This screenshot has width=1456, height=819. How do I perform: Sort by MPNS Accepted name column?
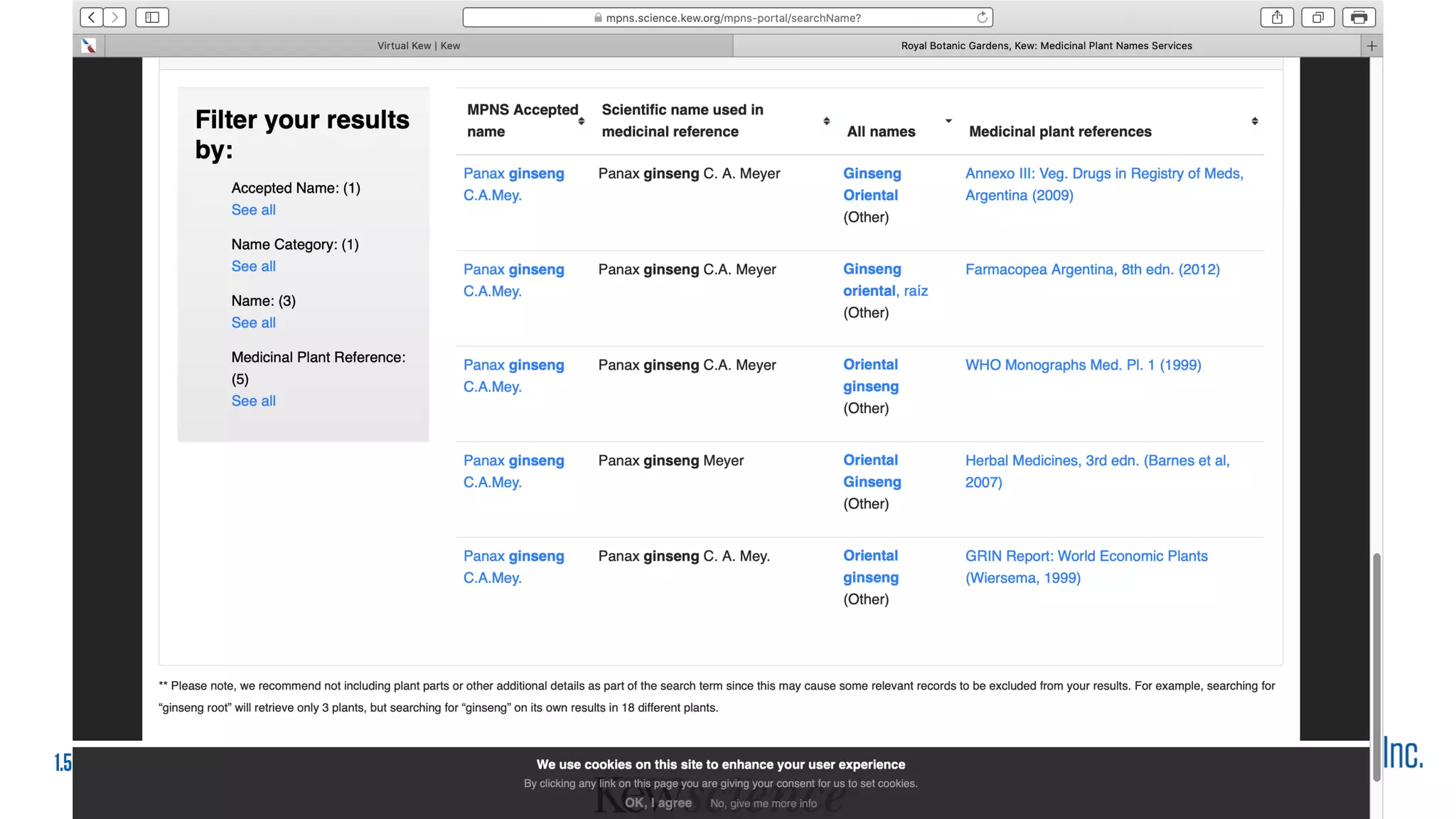pyautogui.click(x=581, y=121)
